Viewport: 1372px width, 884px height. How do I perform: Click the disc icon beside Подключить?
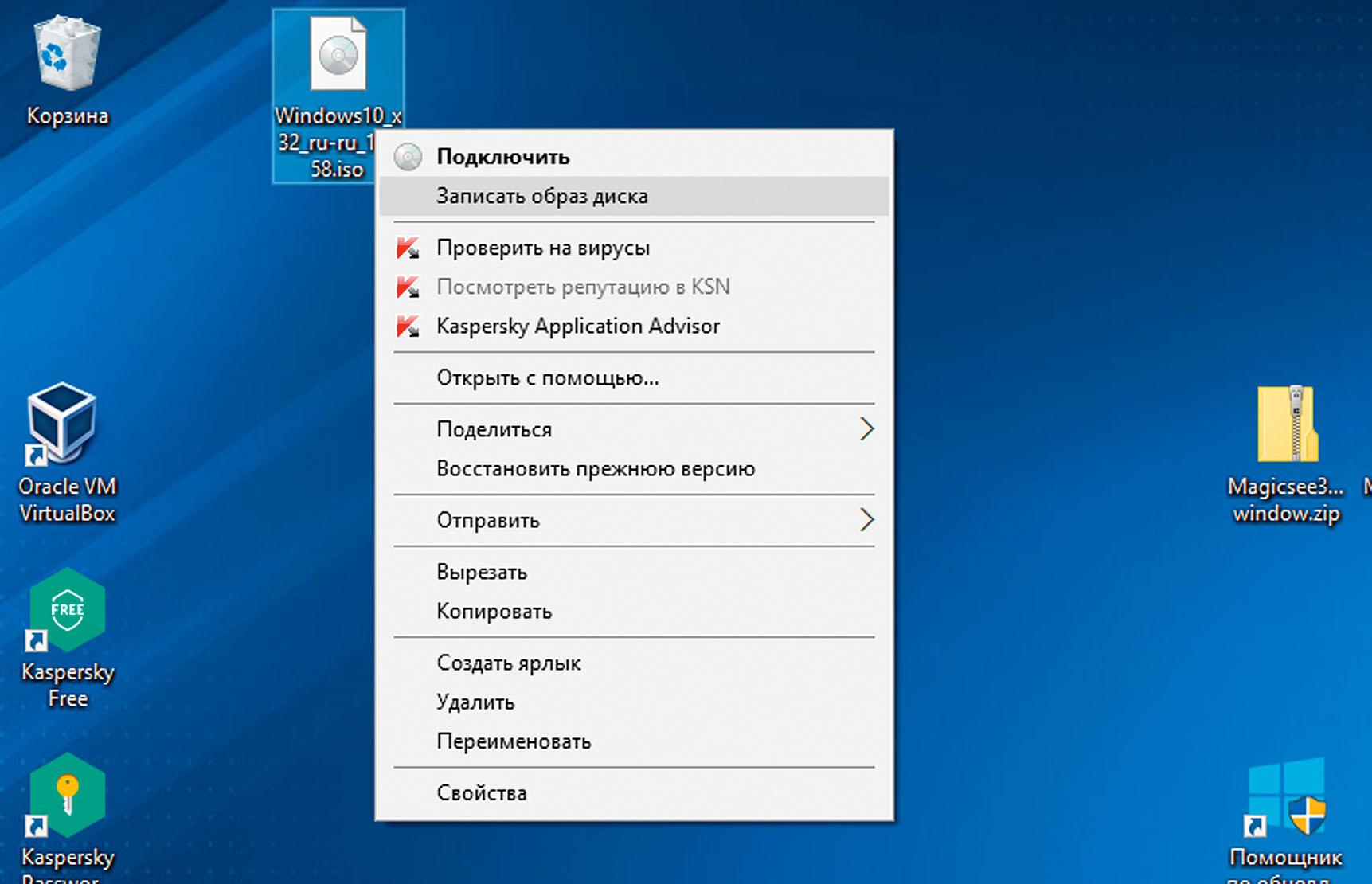pos(408,157)
